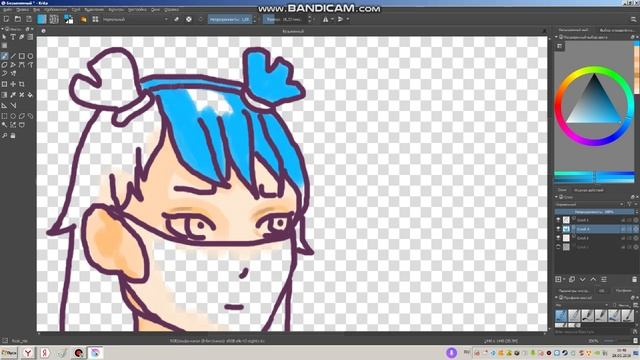Collapse the layers docker
Image resolution: width=640 pixels, height=360 pixels.
(x=556, y=197)
